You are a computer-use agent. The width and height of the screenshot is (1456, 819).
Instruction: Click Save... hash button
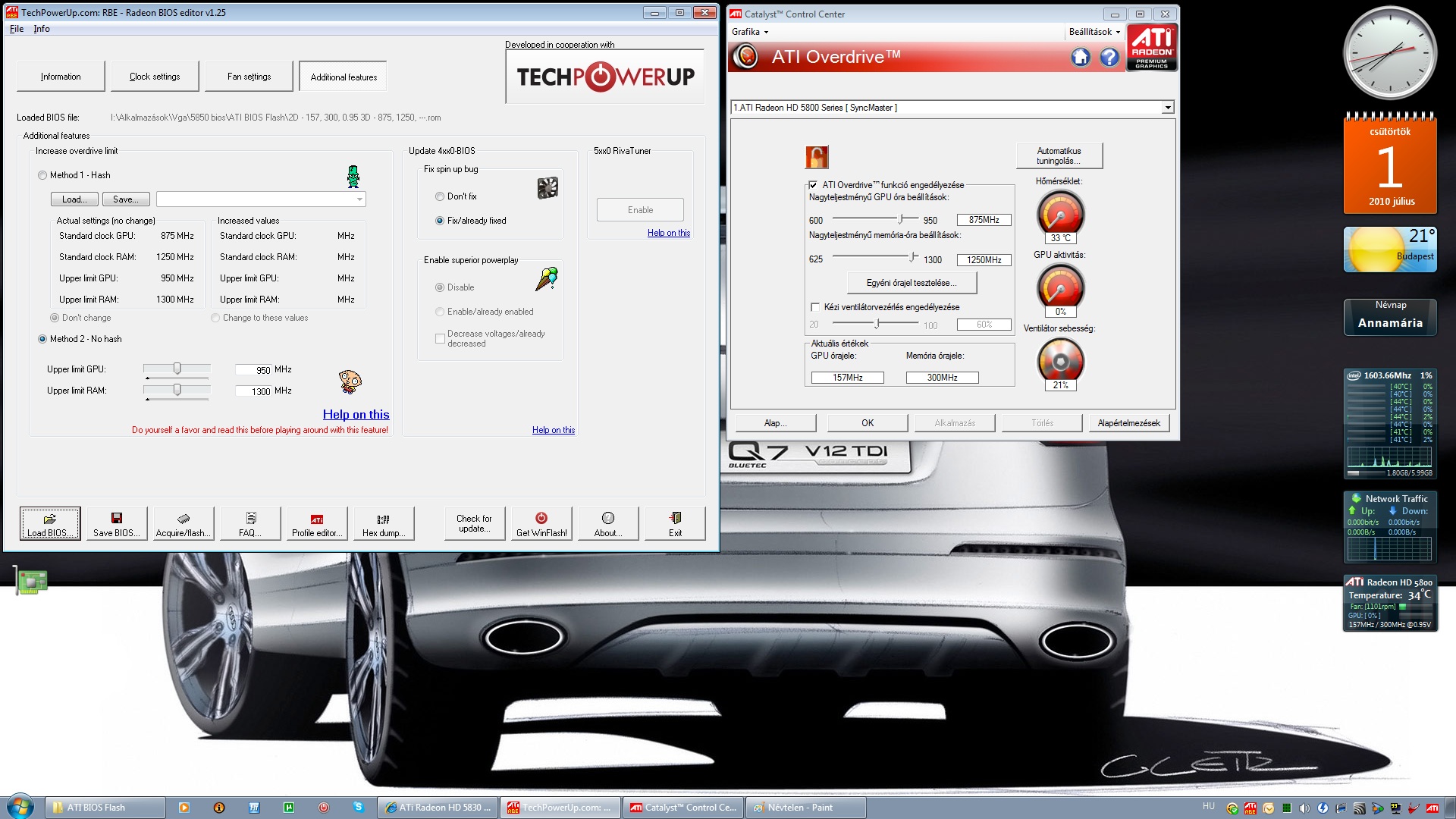click(x=126, y=199)
